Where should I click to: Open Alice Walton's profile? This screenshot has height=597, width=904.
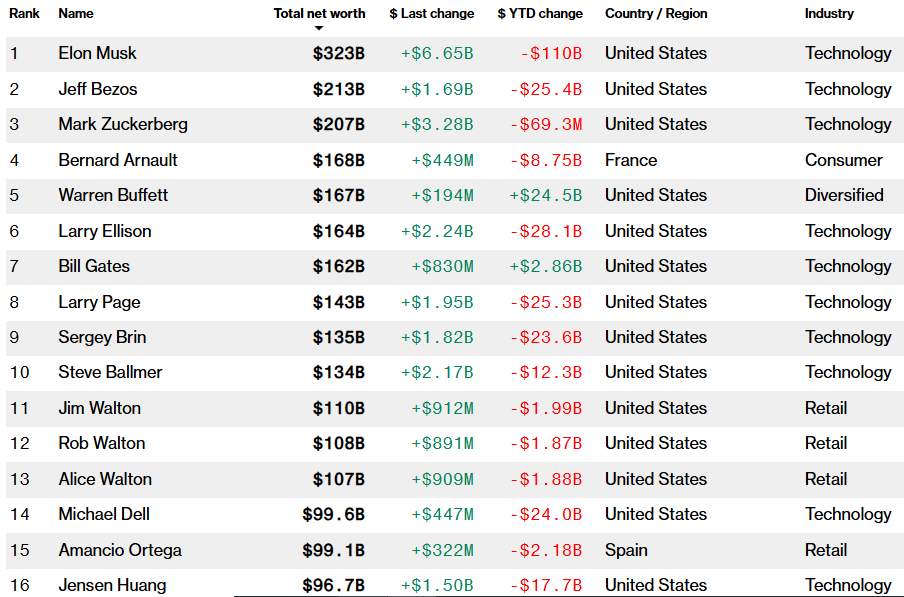click(x=105, y=479)
